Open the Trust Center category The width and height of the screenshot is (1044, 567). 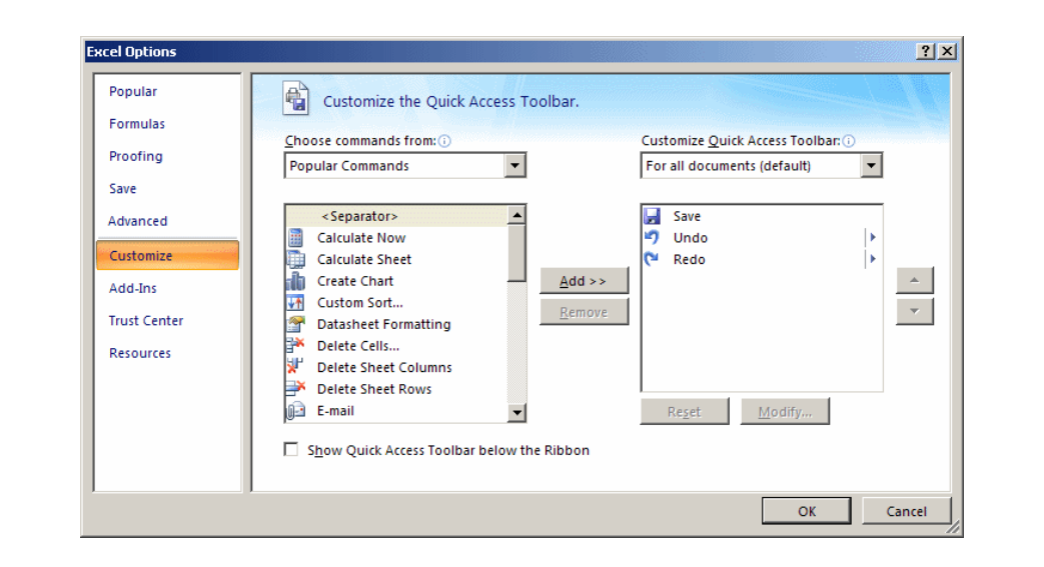(146, 321)
